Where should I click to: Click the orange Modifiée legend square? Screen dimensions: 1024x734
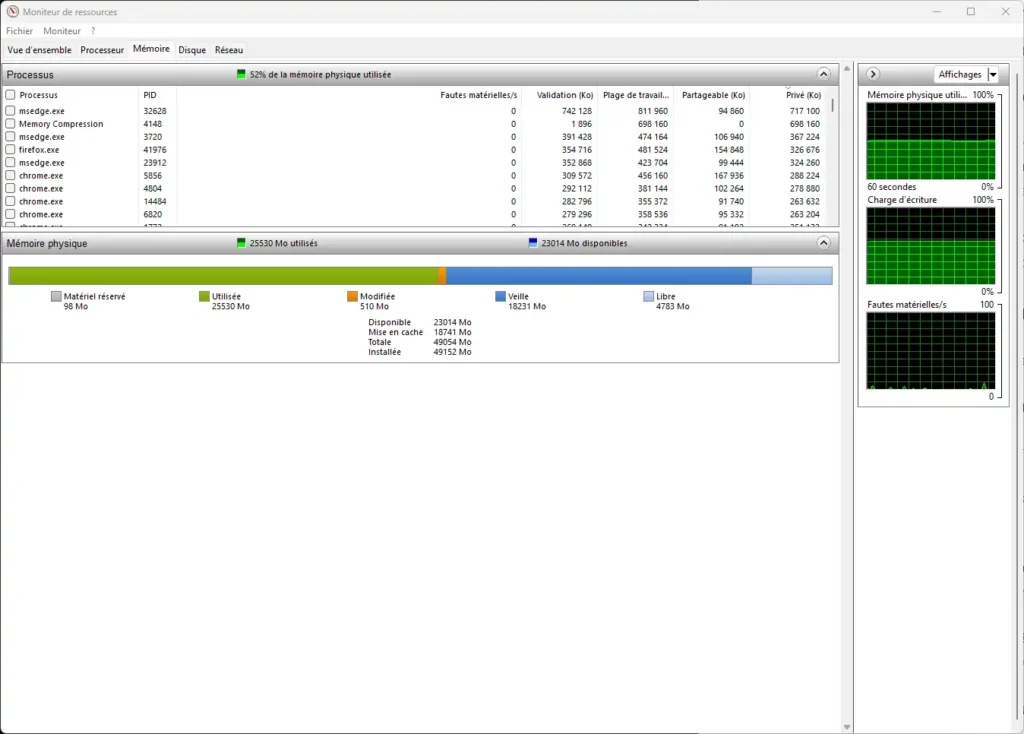click(x=352, y=297)
